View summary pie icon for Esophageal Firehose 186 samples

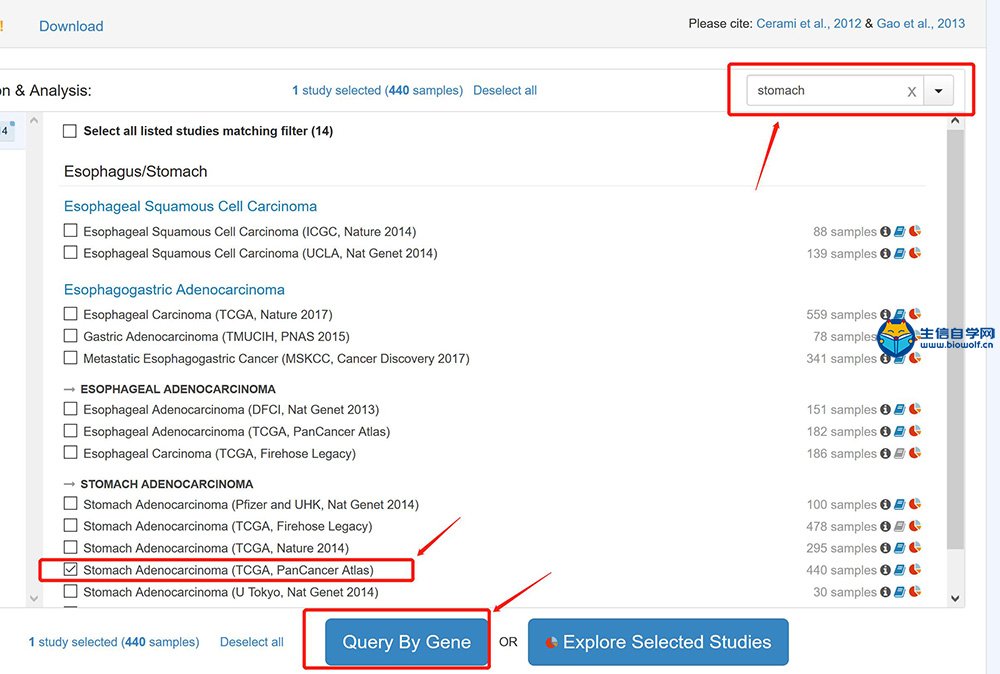point(915,453)
